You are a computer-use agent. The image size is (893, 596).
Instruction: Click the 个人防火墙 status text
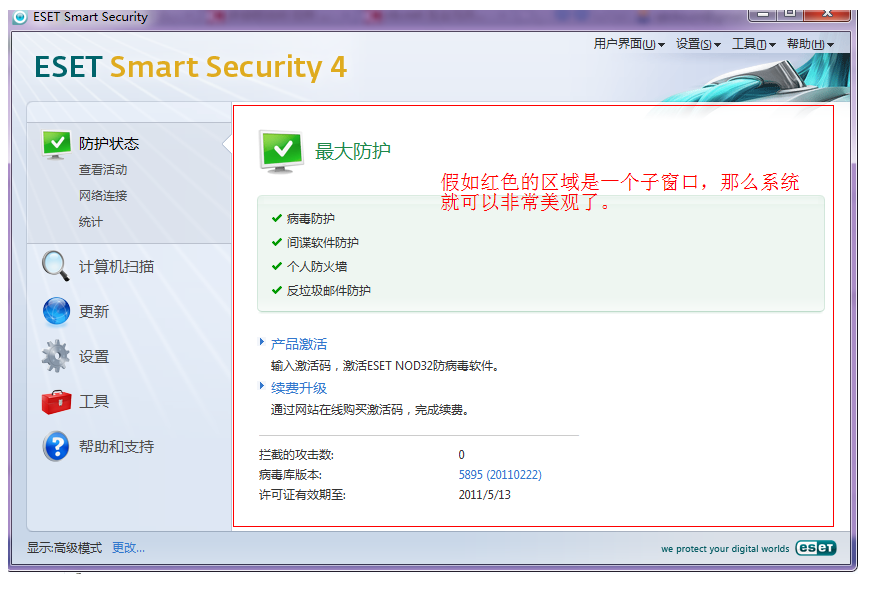pos(317,266)
